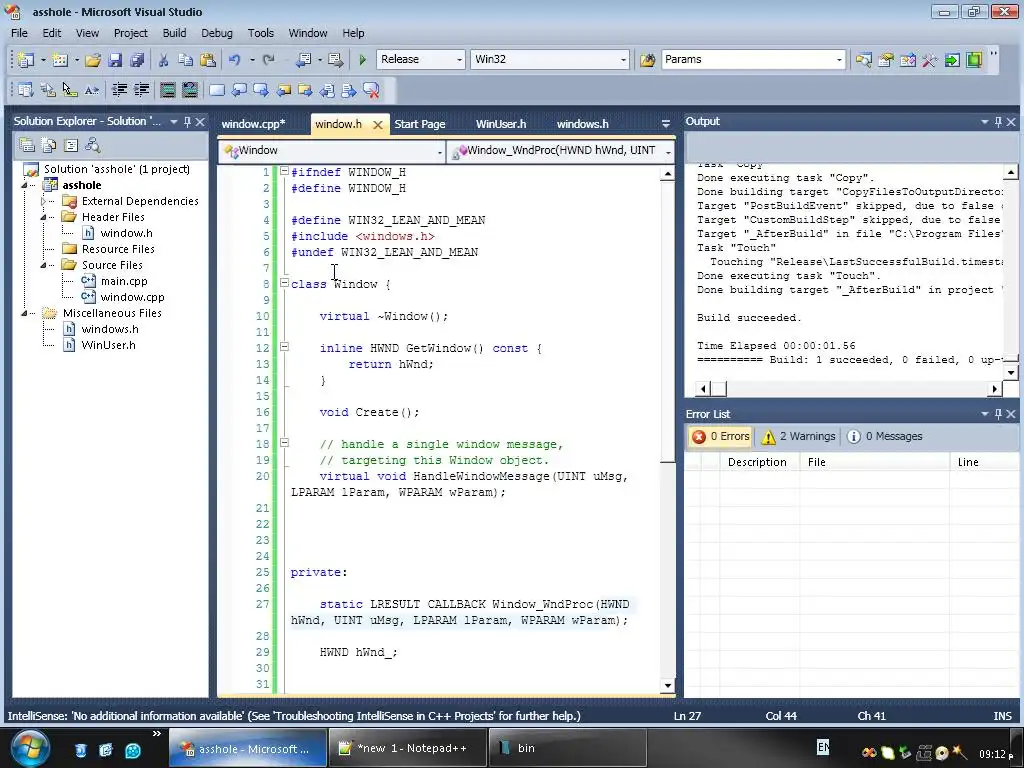This screenshot has height=768, width=1024.
Task: Open the Properties Window toolbar icon
Action: pos(886,59)
